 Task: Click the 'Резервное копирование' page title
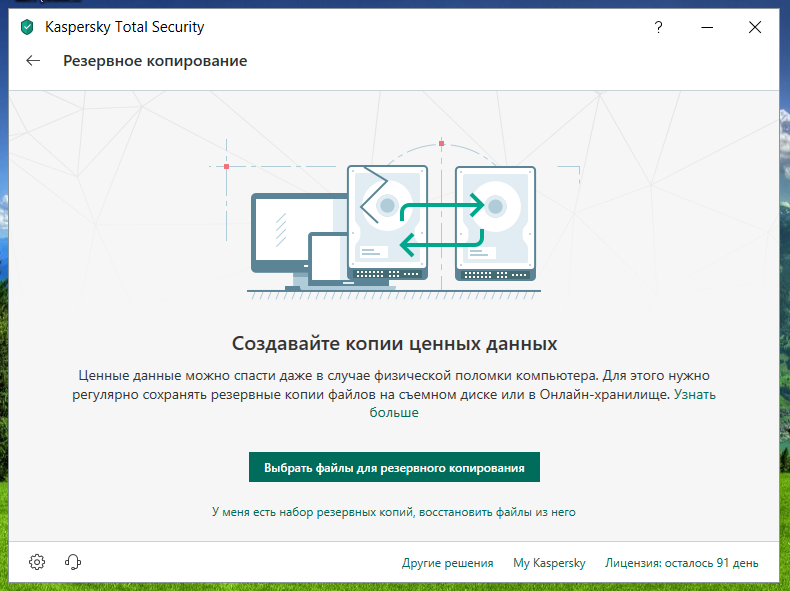(x=155, y=61)
